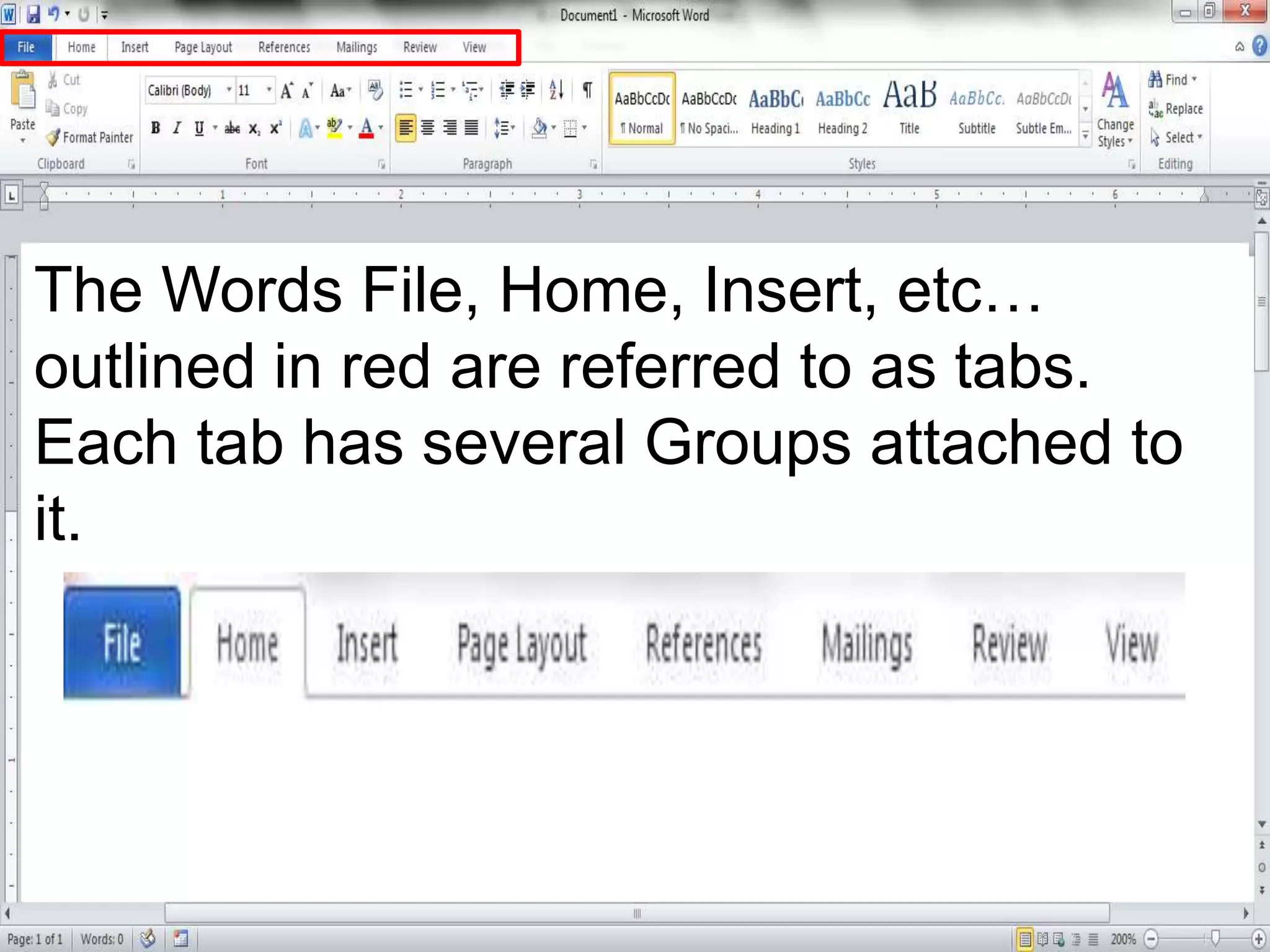Apply the Normal style
Viewport: 1270px width, 952px height.
pos(642,109)
